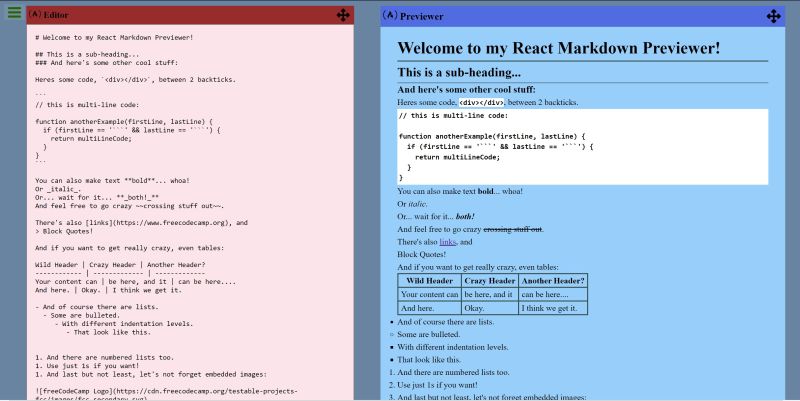800x401 pixels.
Task: Click the 'Wild Header | Crazy Header' editor line
Action: point(120,265)
